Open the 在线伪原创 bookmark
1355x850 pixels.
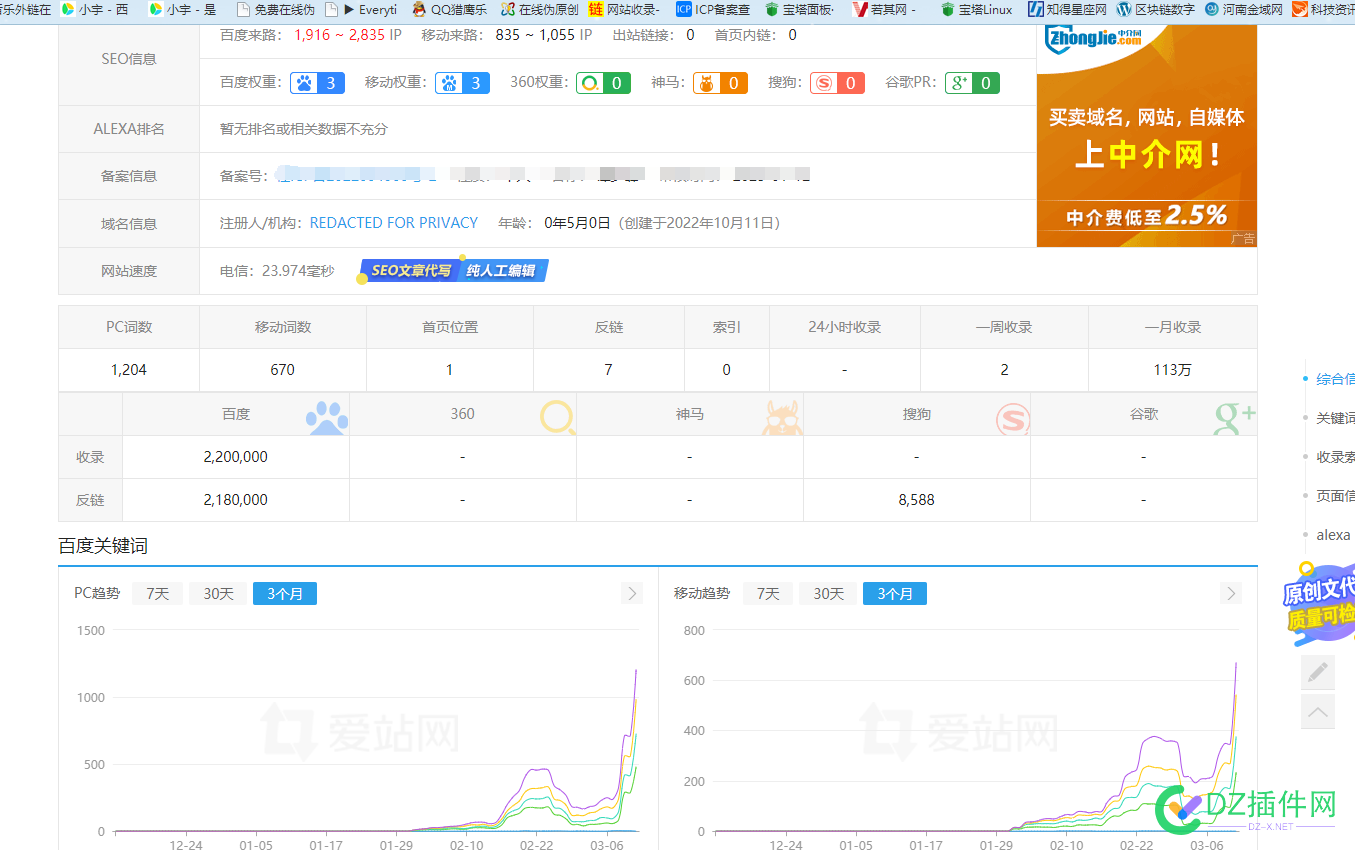coord(539,9)
